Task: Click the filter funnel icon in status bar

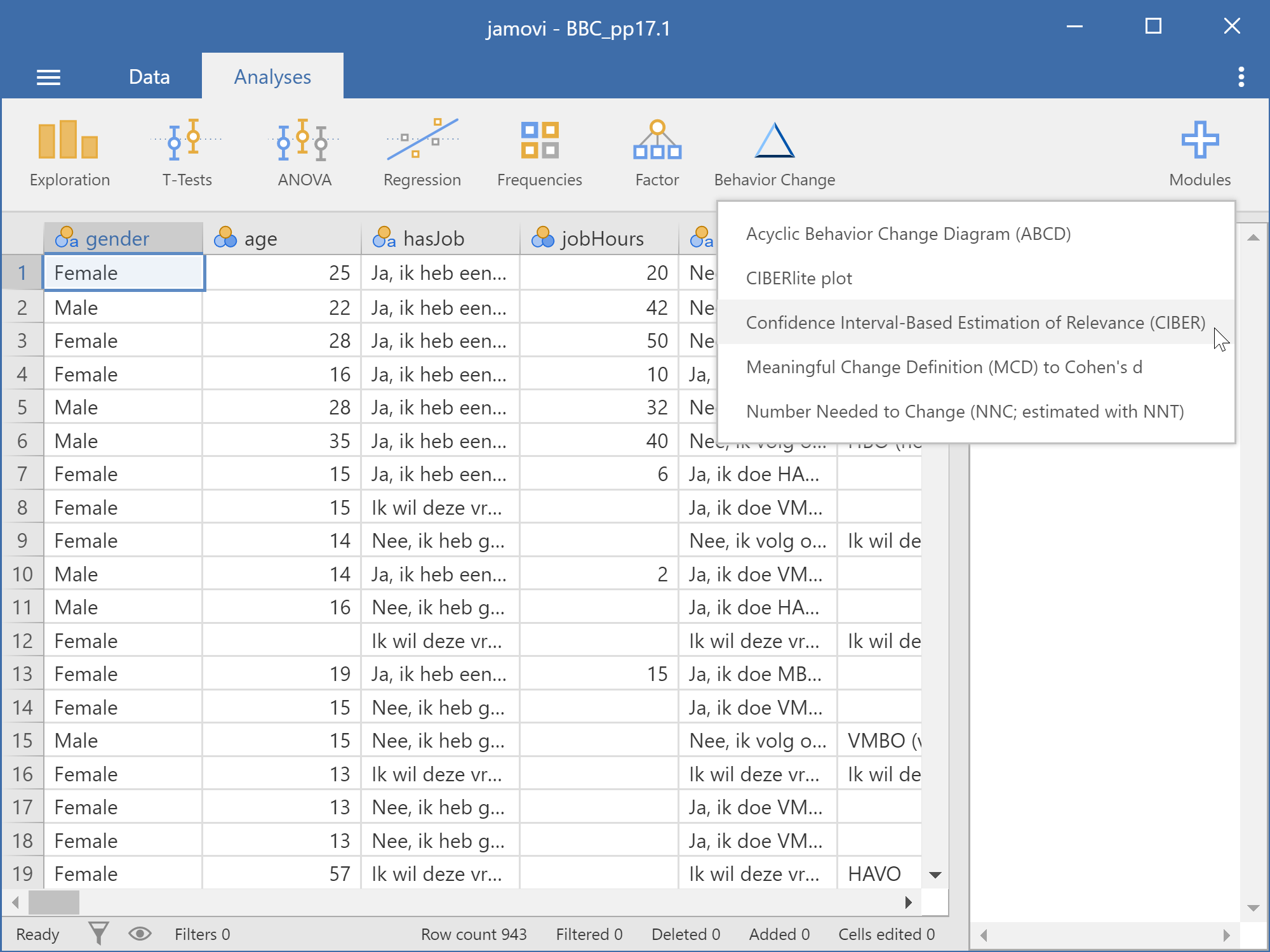Action: (x=98, y=934)
